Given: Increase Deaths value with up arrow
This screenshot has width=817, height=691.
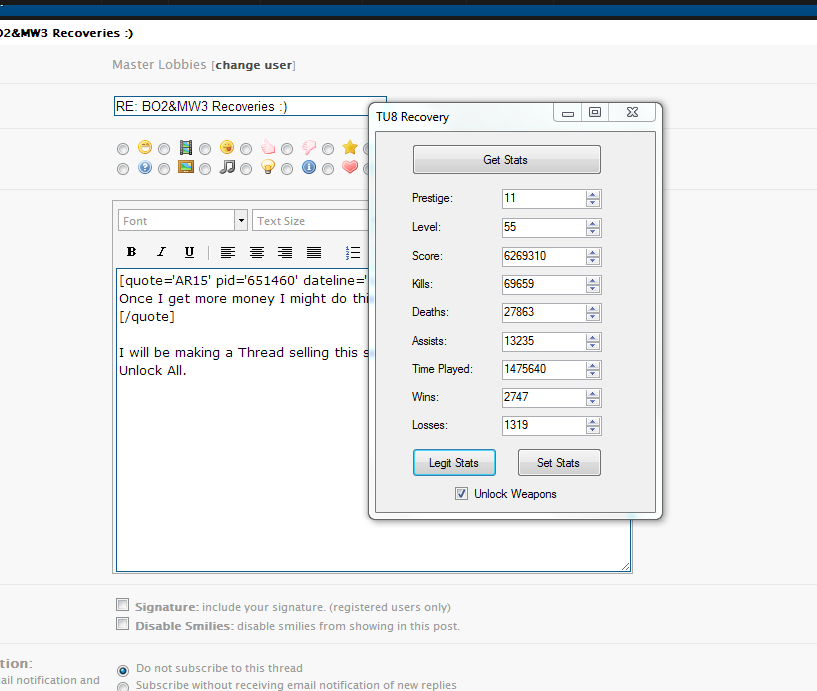Looking at the screenshot, I should (x=592, y=309).
